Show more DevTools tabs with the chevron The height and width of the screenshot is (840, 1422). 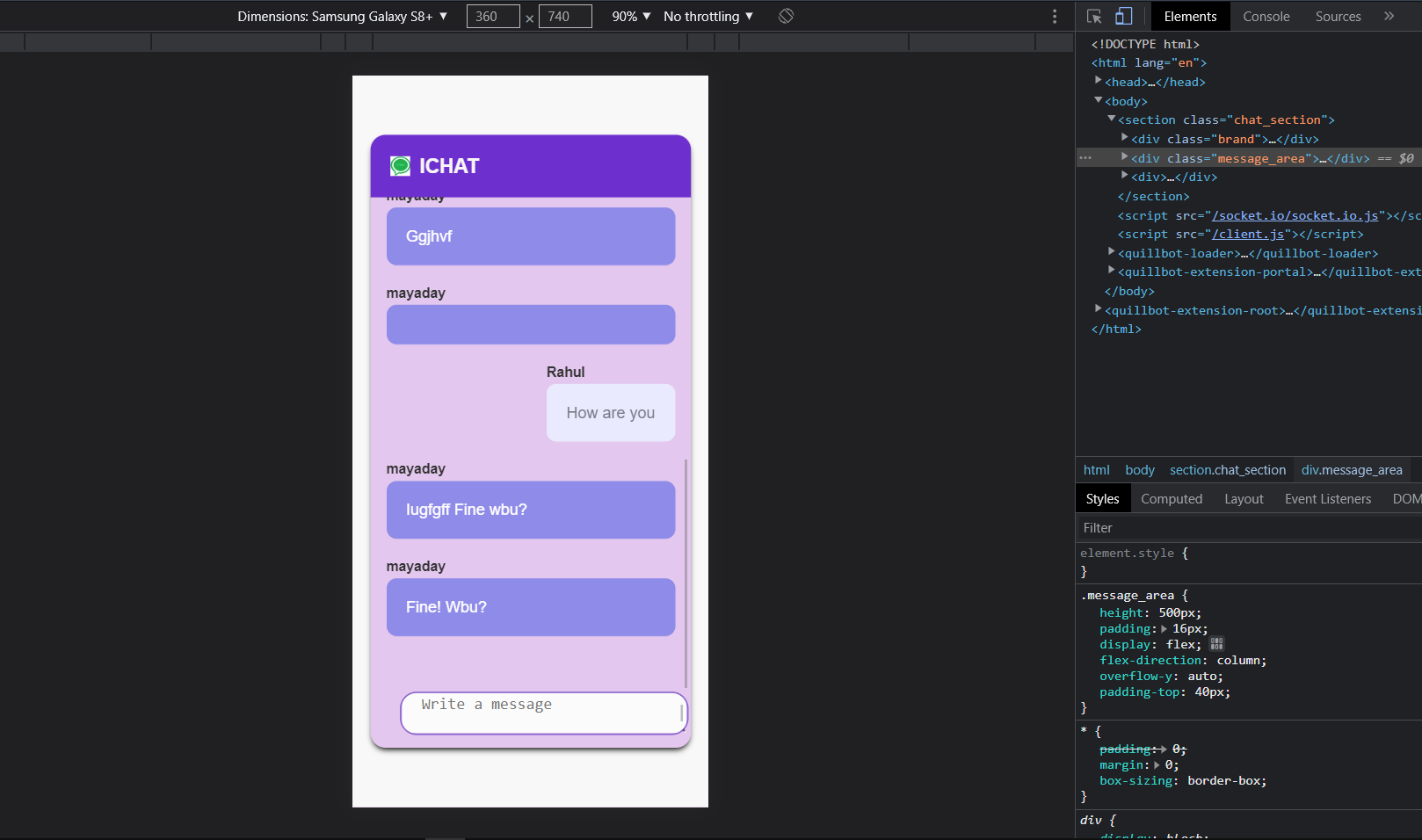(x=1389, y=16)
